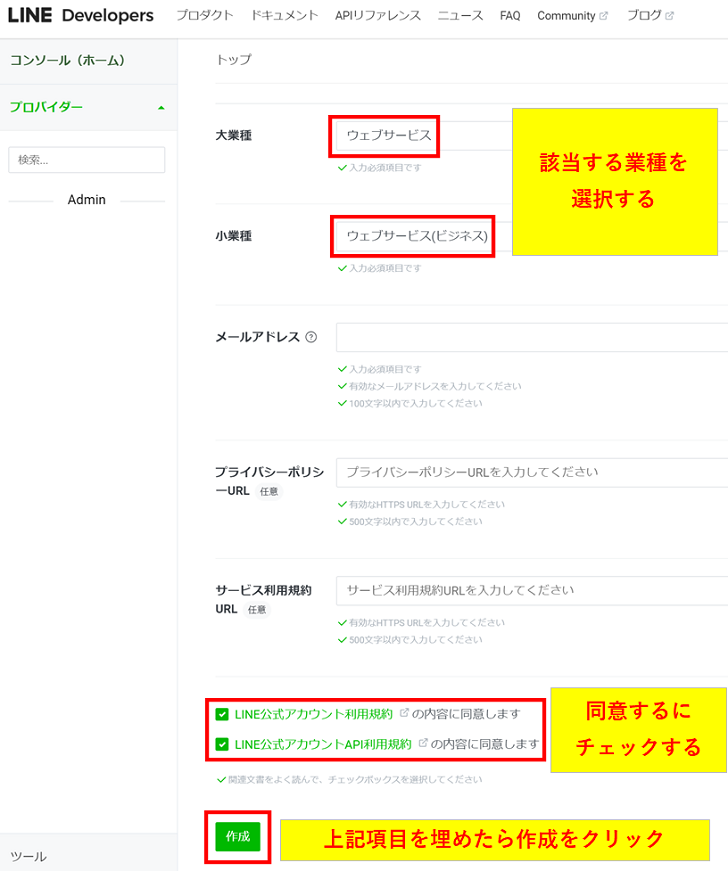
Task: Click the 大業種 field label
Action: click(234, 136)
